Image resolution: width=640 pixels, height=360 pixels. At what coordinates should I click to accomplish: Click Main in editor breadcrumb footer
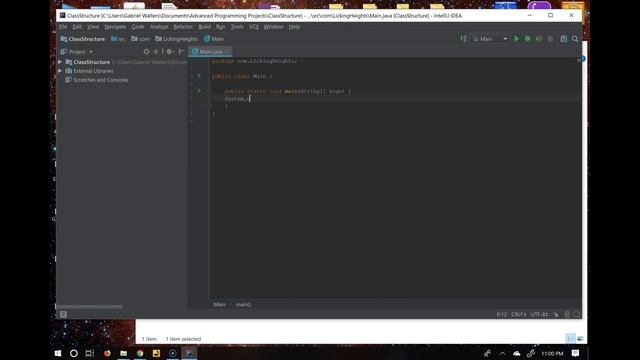coord(219,304)
